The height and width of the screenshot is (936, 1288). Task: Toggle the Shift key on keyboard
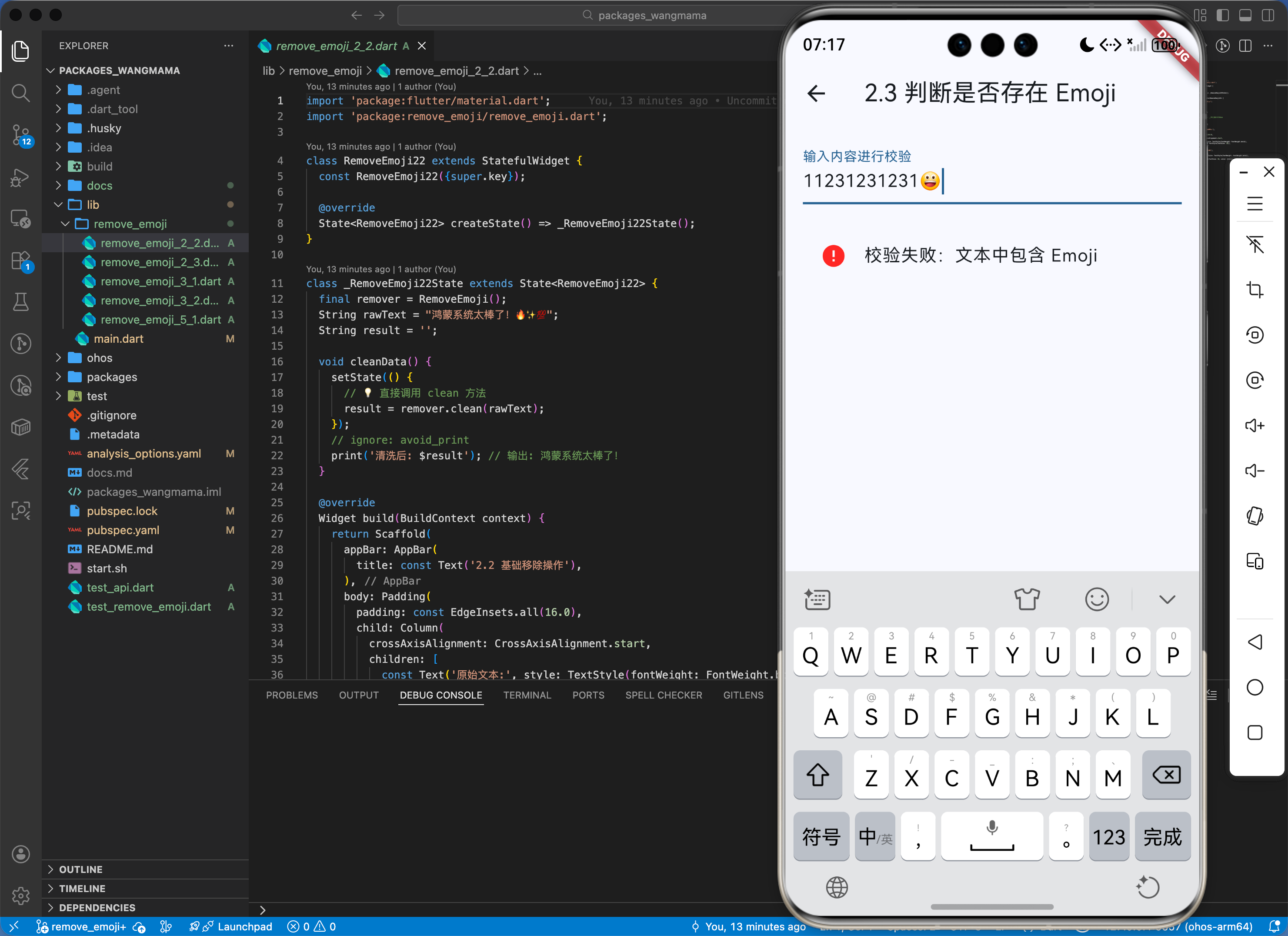817,775
